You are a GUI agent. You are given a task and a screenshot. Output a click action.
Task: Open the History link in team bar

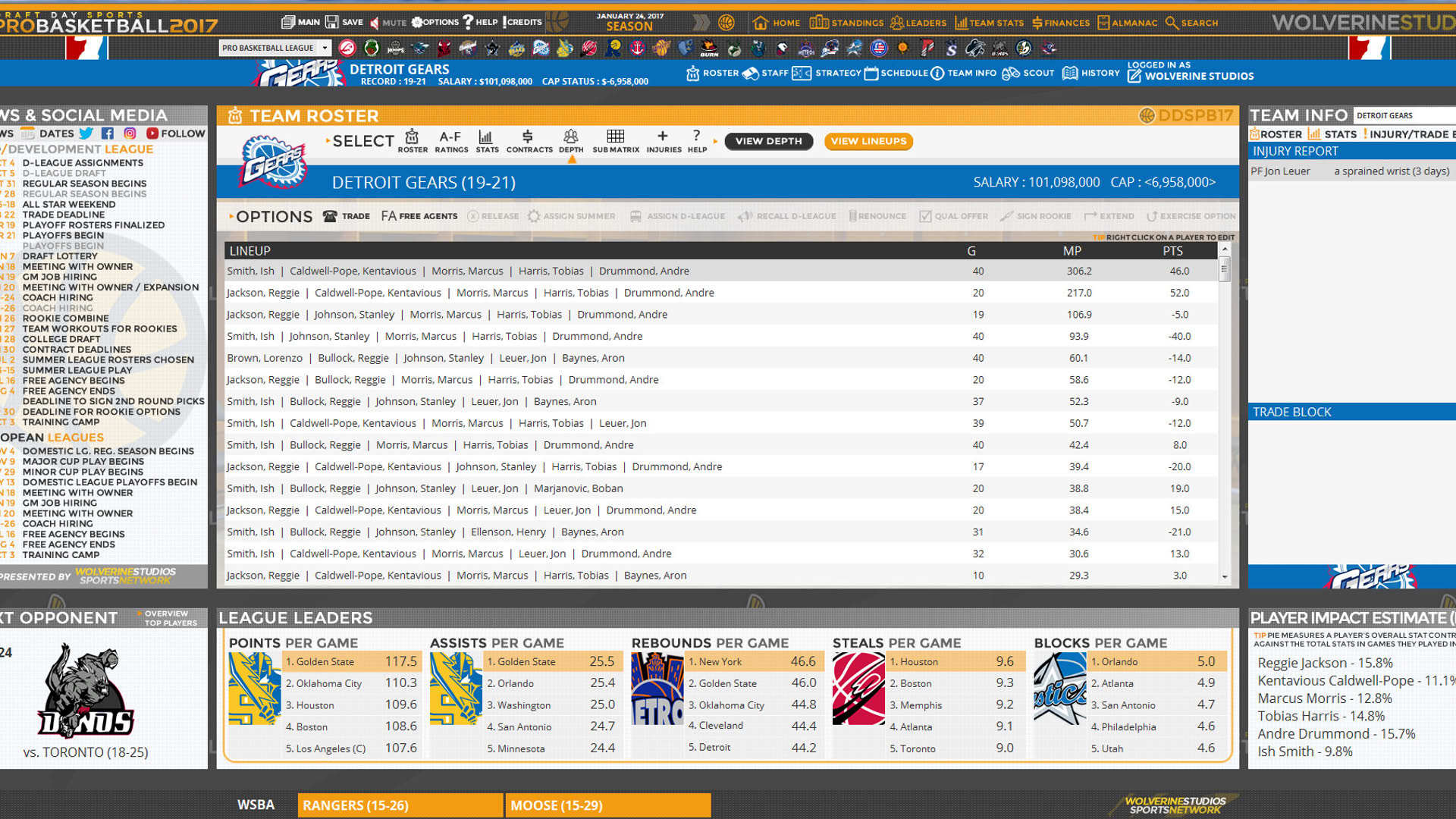pyautogui.click(x=1091, y=74)
